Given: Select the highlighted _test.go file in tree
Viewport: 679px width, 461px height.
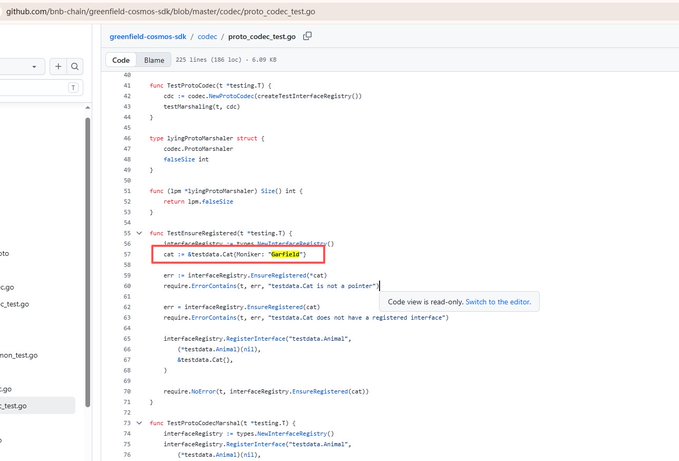Looking at the screenshot, I should click(37, 406).
